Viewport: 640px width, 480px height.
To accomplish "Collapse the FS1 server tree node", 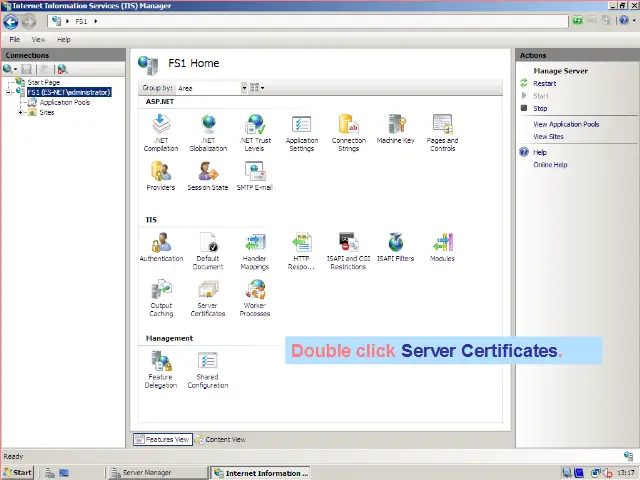I will (x=9, y=93).
